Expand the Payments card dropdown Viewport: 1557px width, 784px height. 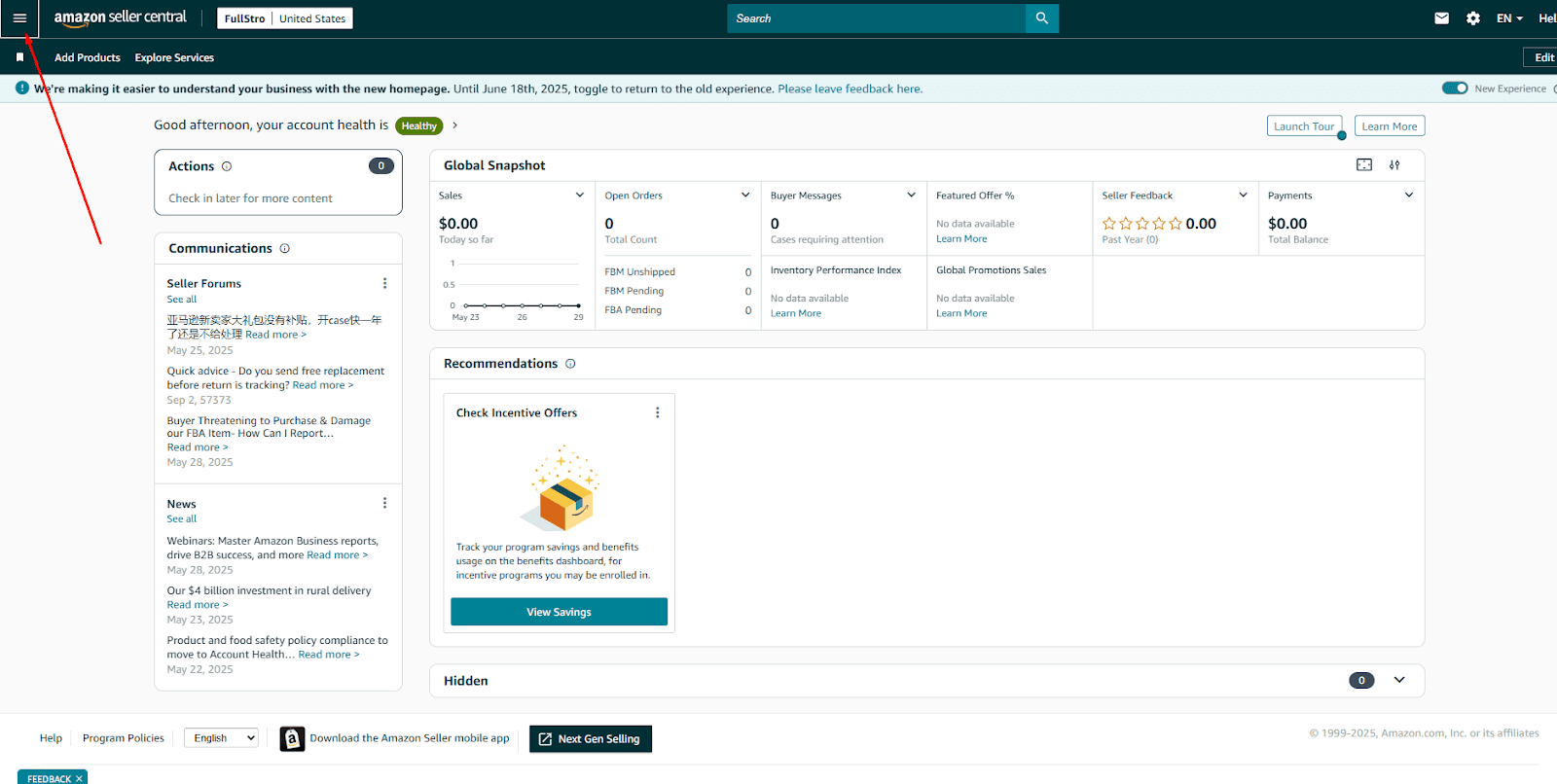click(1408, 196)
